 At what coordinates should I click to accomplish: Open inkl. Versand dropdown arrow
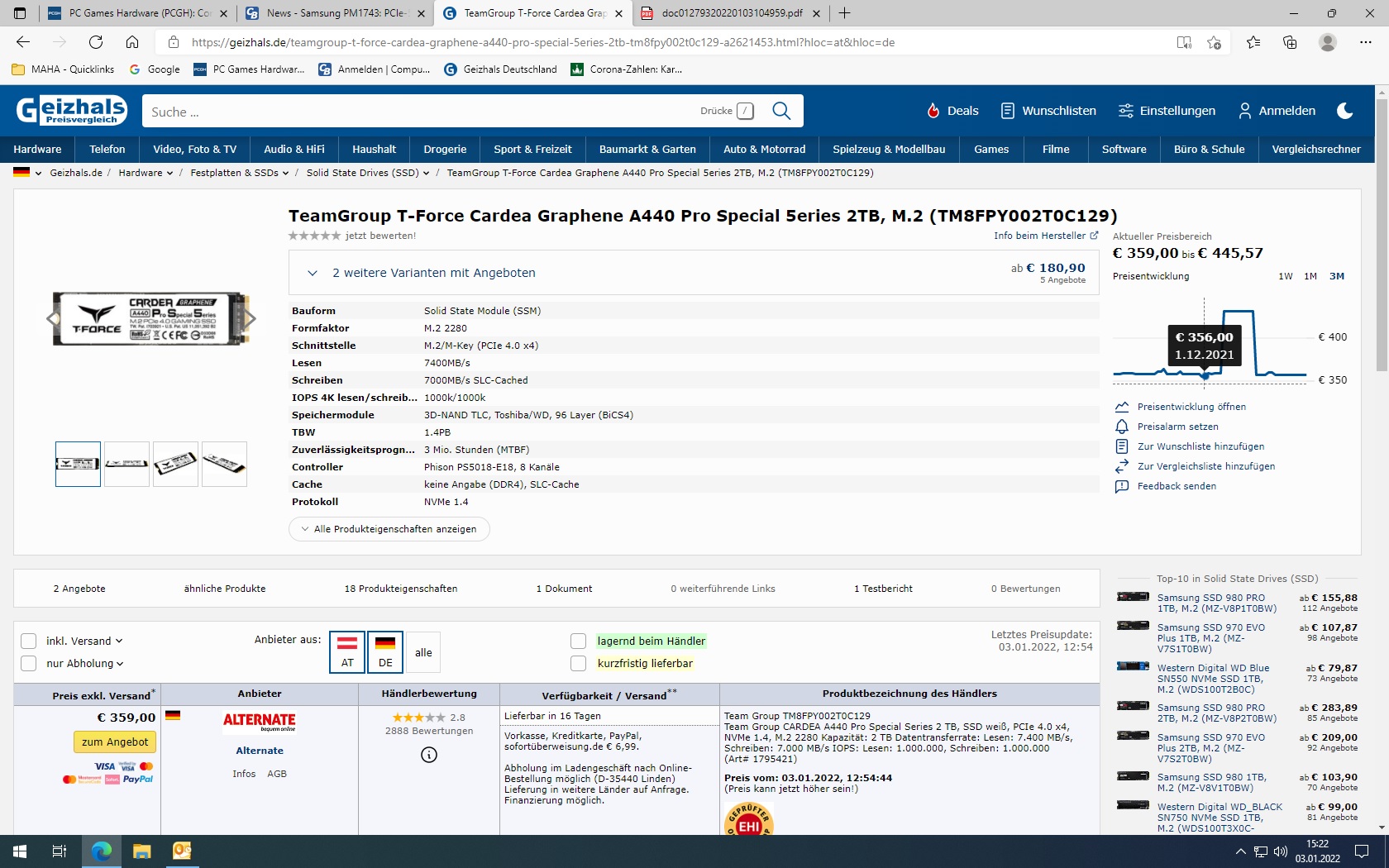point(119,641)
